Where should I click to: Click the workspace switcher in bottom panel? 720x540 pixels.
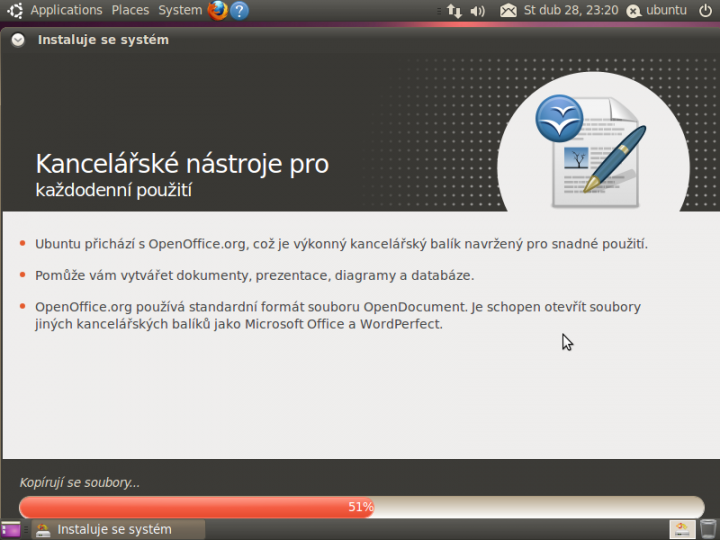coord(682,529)
